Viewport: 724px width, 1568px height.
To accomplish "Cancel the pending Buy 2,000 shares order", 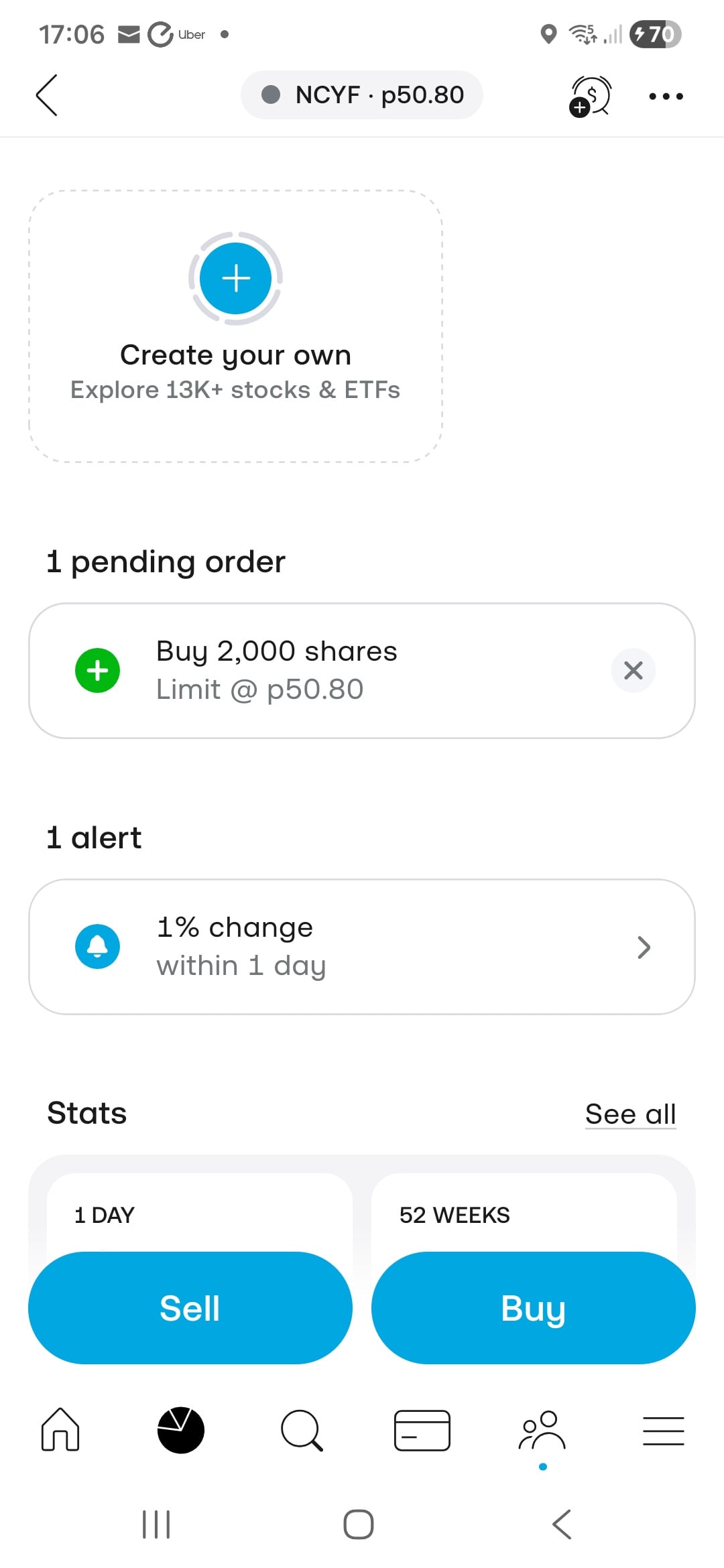I will [x=633, y=670].
